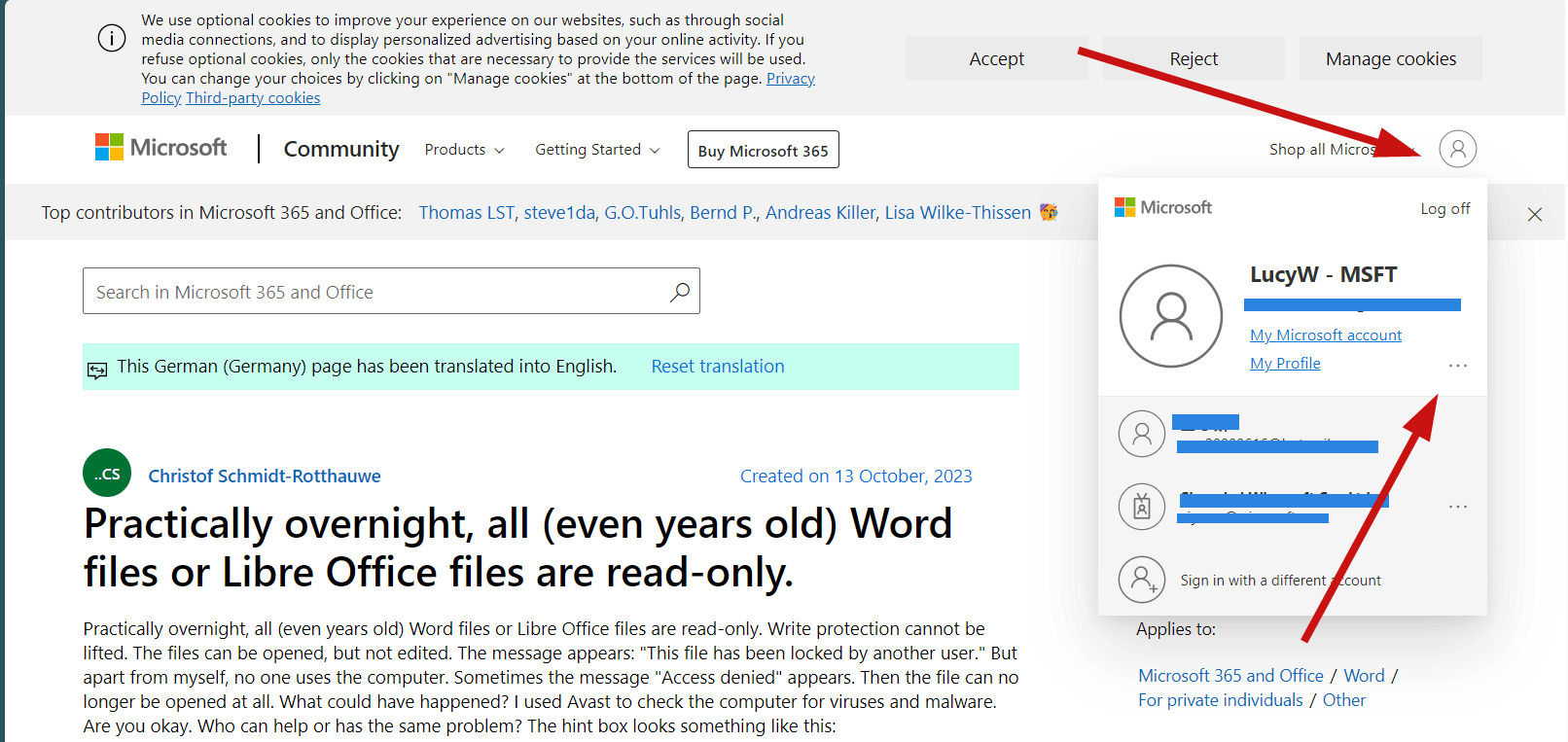1568x742 pixels.
Task: Click Buy Microsoft 365 button
Action: 764,150
